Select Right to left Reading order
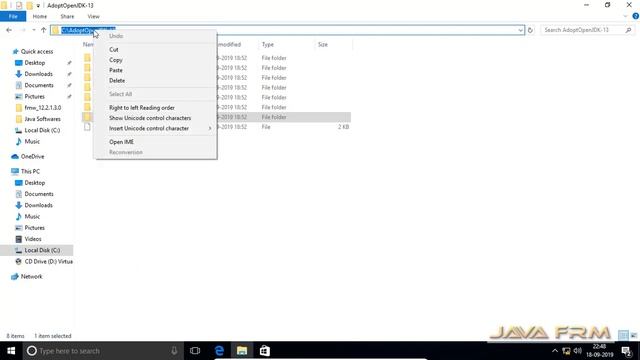 [x=142, y=107]
